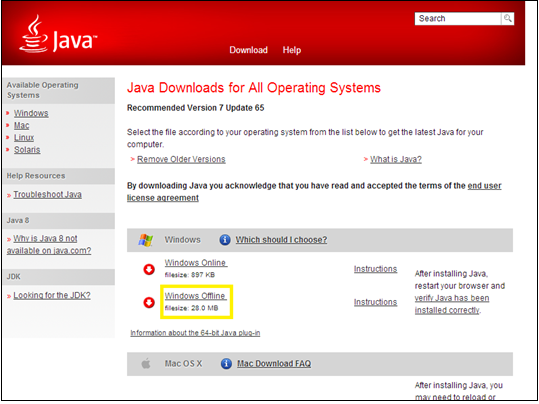Image resolution: width=539 pixels, height=404 pixels.
Task: Open the What is Java? link
Action: 396,159
